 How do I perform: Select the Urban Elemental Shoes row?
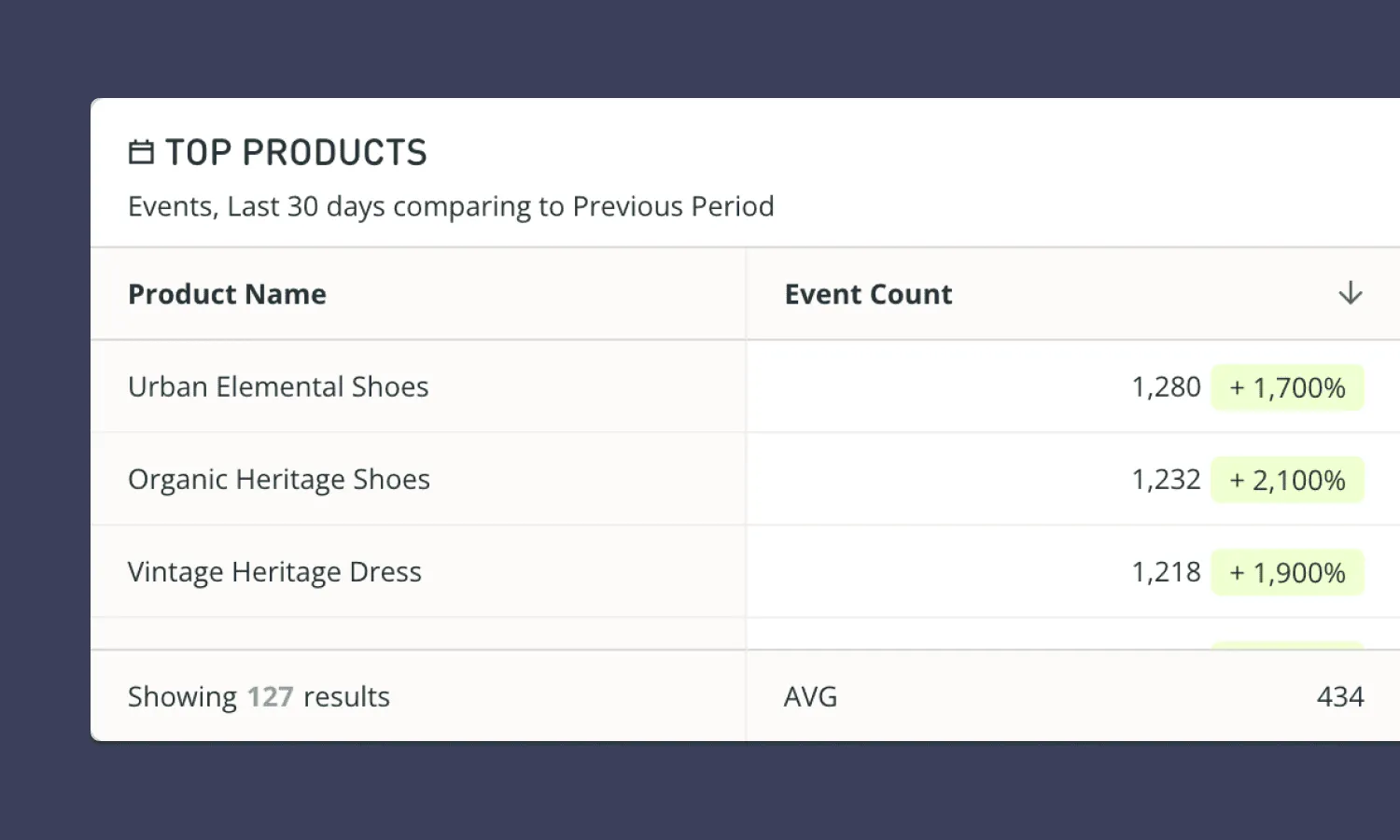point(278,386)
